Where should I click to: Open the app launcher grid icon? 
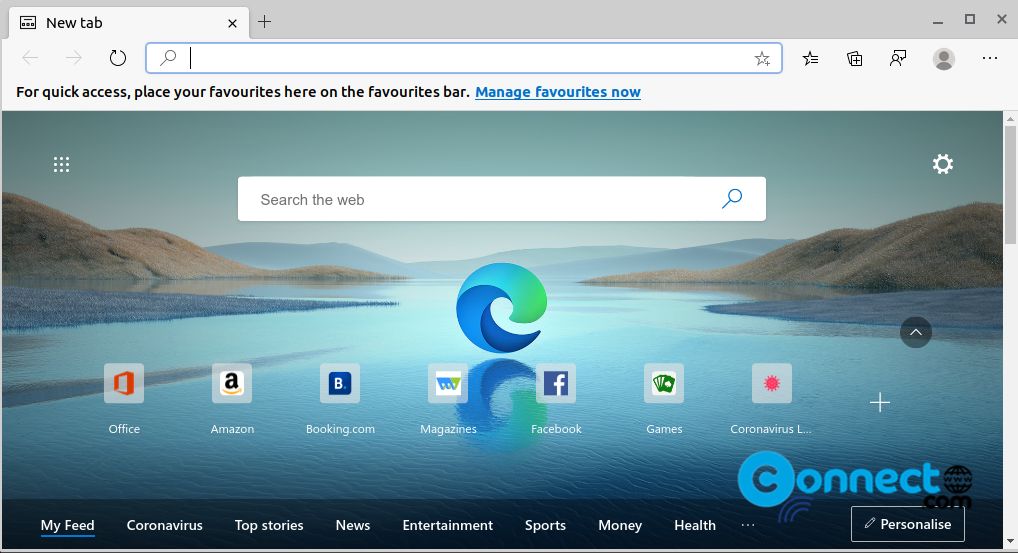[61, 164]
